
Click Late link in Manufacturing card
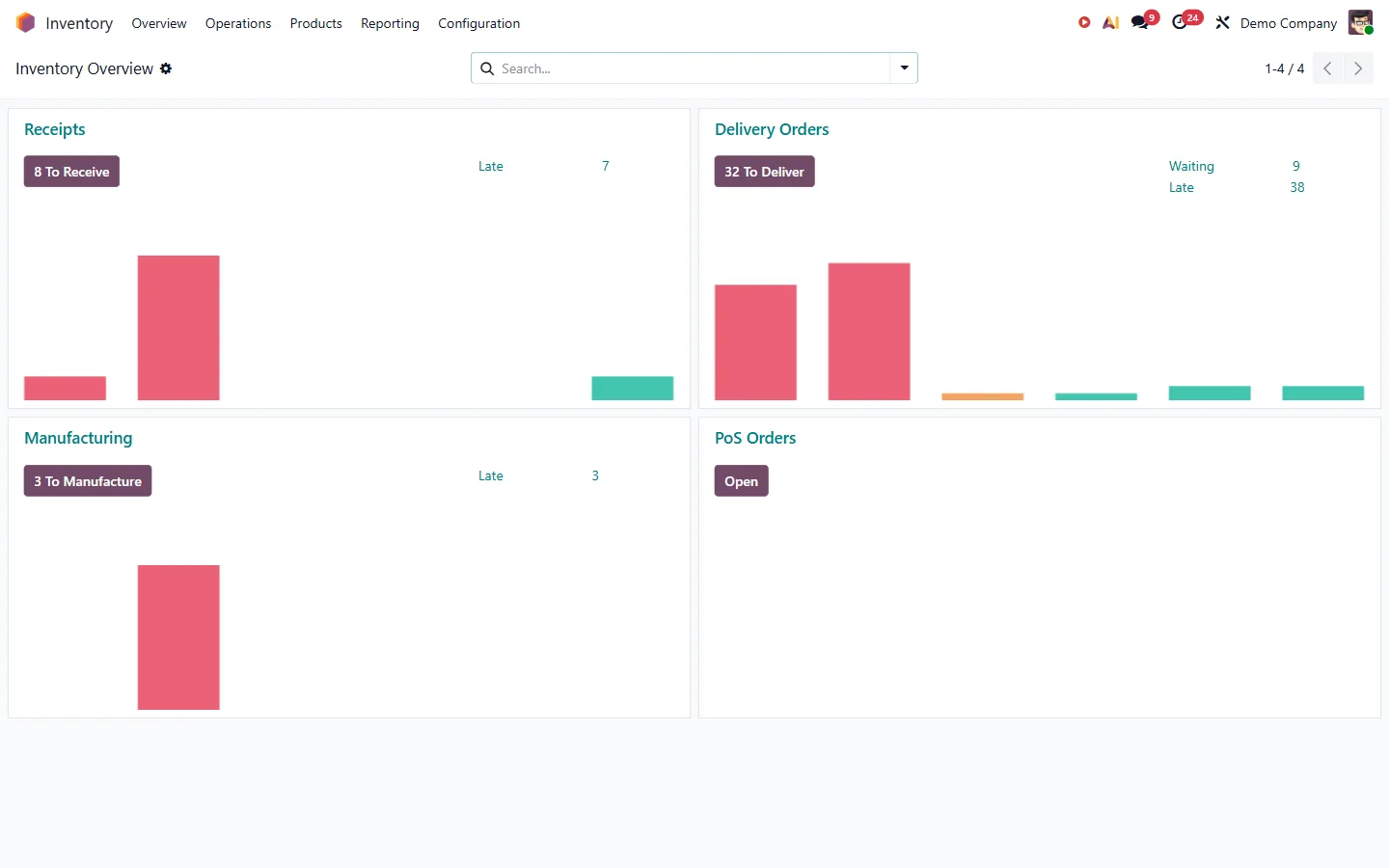coord(491,475)
